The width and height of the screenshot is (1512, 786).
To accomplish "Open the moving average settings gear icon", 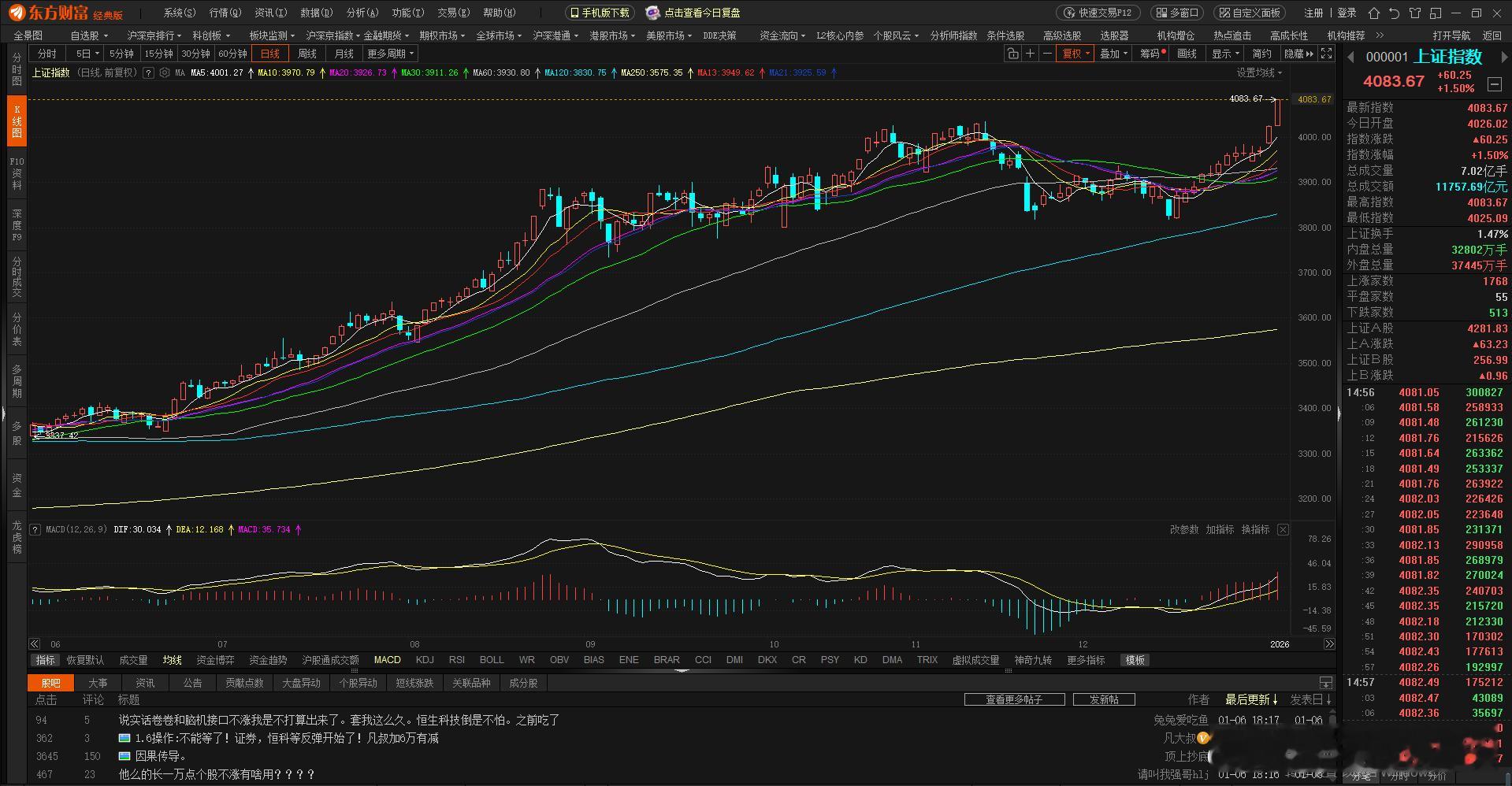I will coord(165,72).
